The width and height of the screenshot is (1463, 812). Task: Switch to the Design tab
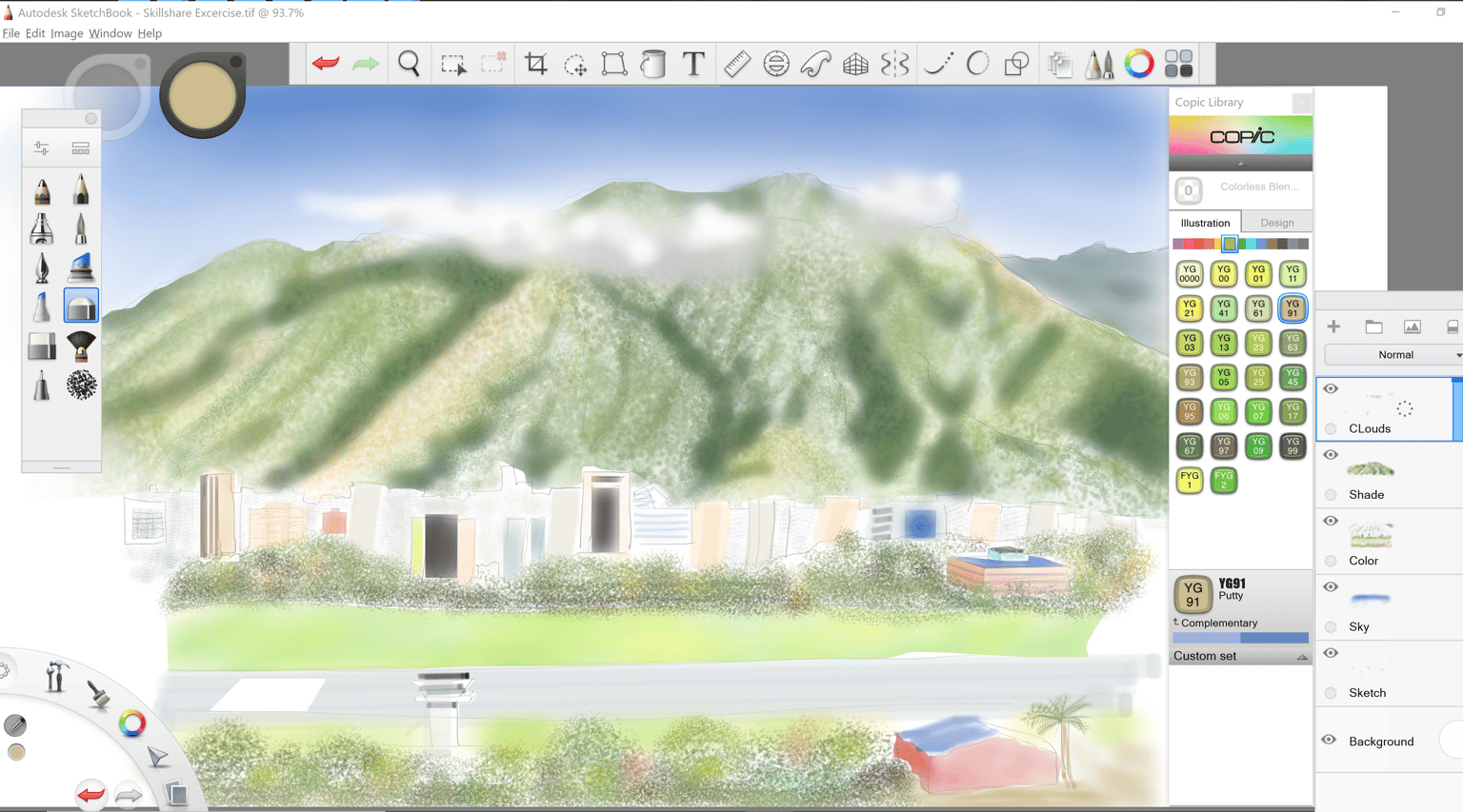[1276, 223]
